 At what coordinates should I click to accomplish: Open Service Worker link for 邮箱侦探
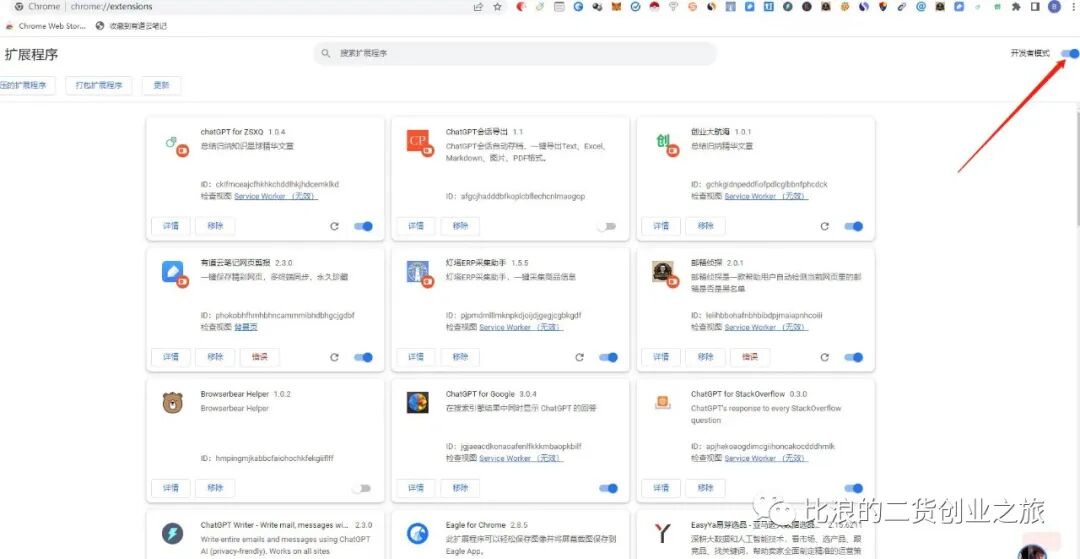pyautogui.click(x=767, y=327)
